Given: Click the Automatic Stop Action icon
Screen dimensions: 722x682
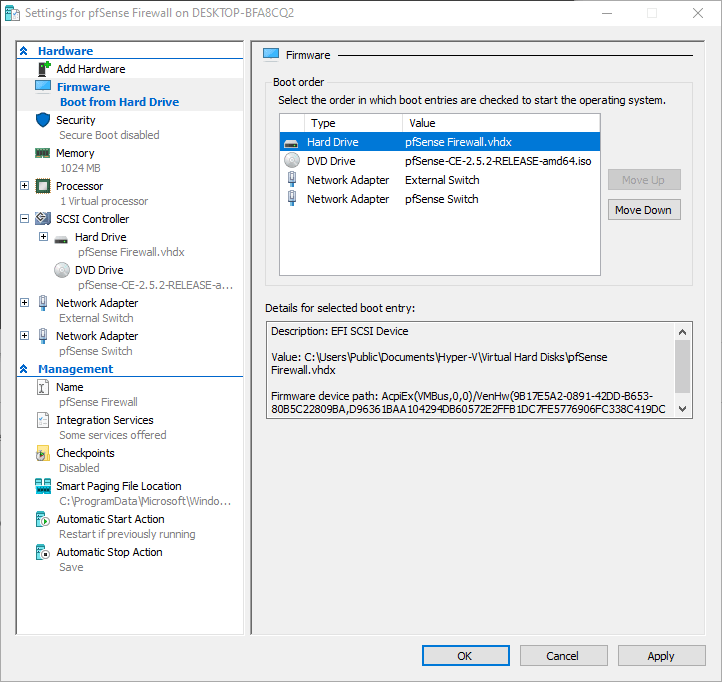Looking at the screenshot, I should pos(42,553).
